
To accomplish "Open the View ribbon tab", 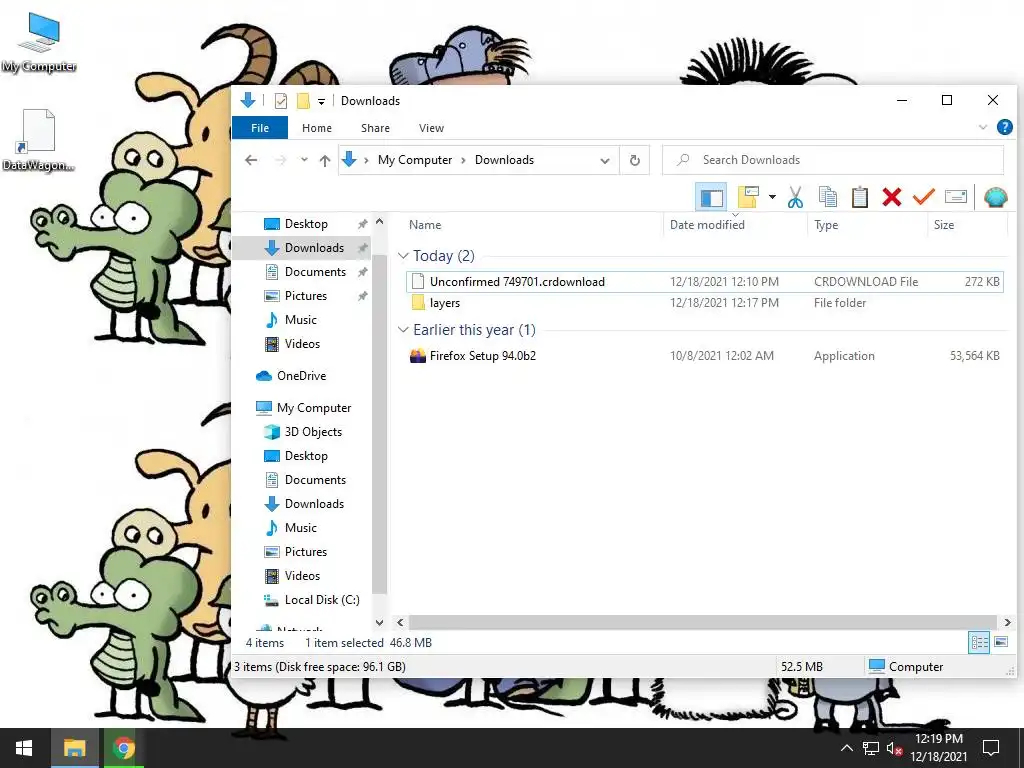I will click(431, 128).
